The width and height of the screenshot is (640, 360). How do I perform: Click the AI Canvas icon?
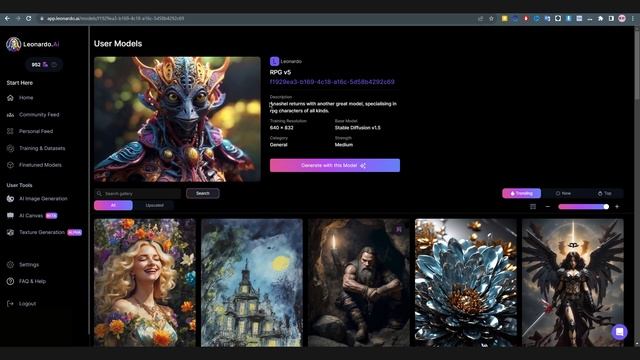10,216
